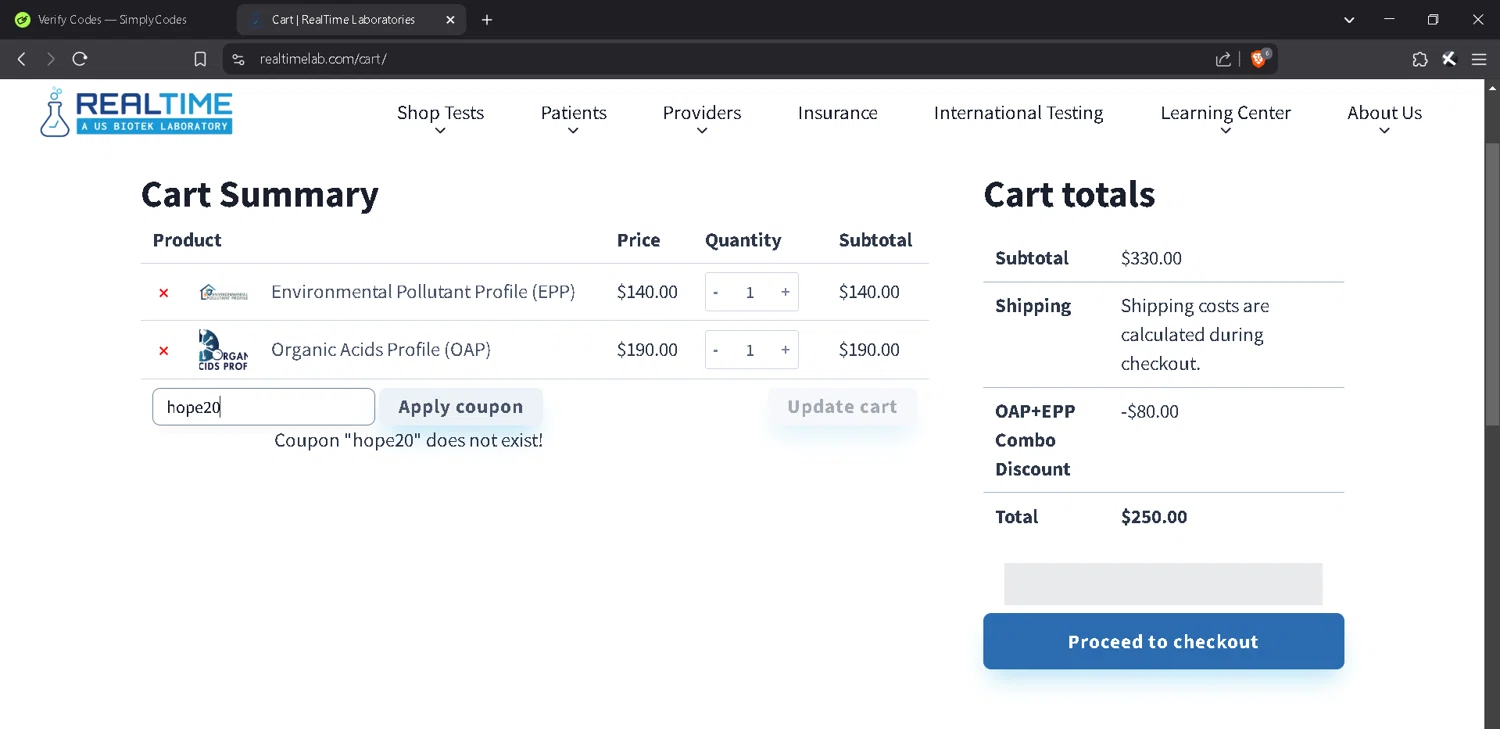Click OAP quantity field showing 1
1500x729 pixels.
(x=750, y=350)
